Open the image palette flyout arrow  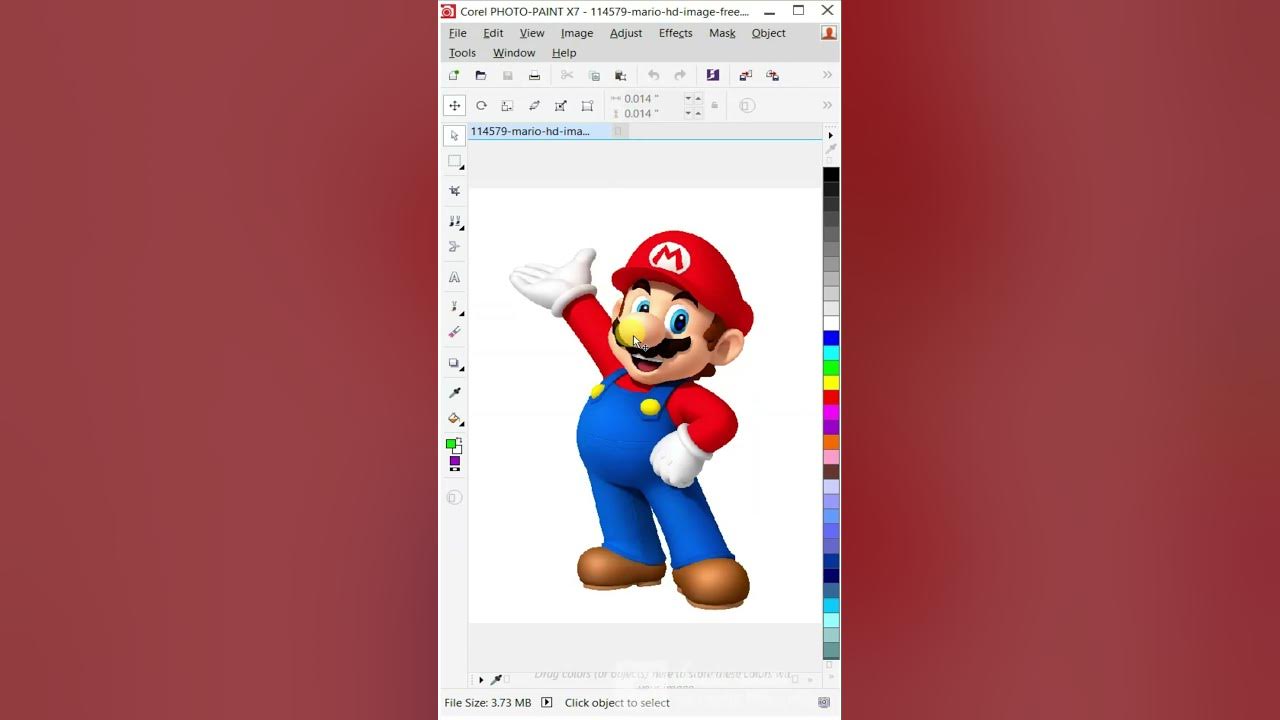coord(481,680)
